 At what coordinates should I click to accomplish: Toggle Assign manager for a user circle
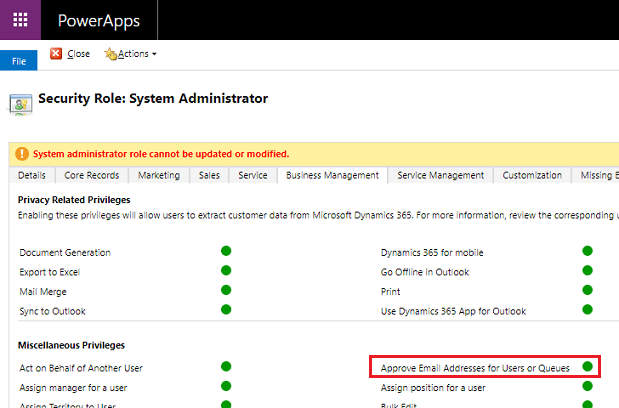(226, 386)
